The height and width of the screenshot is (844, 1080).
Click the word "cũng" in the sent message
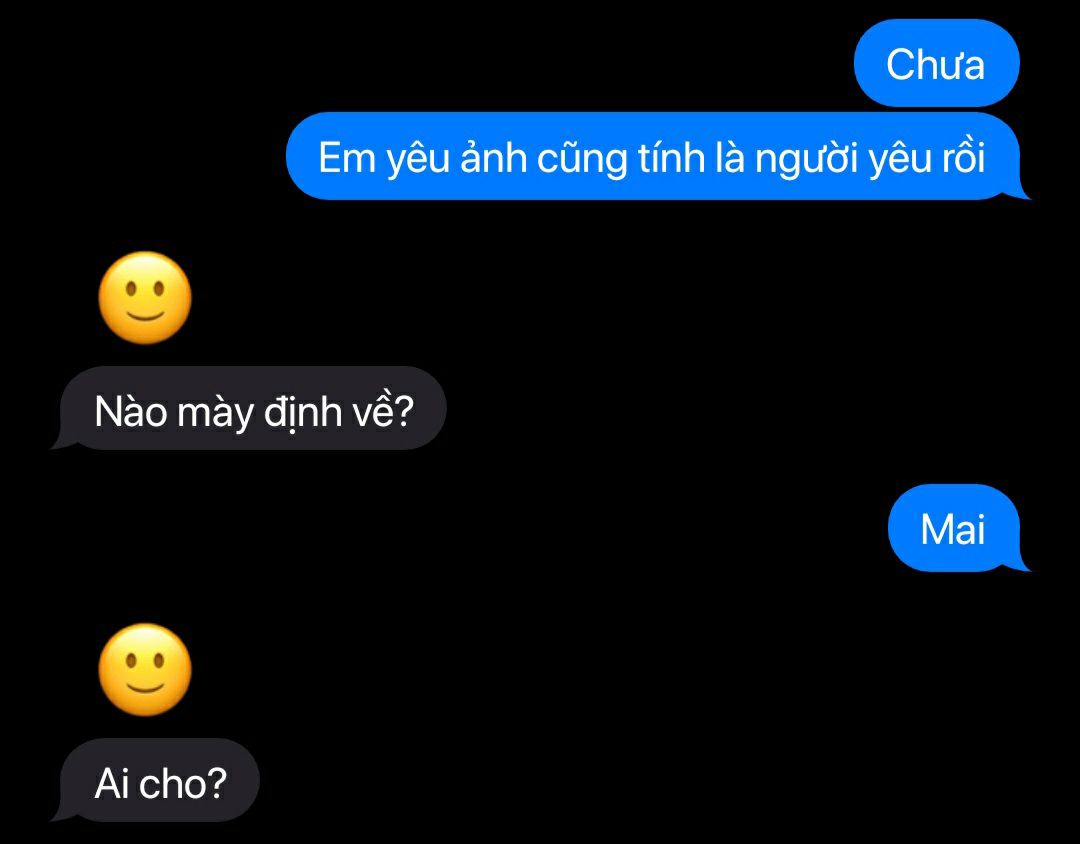coord(582,160)
